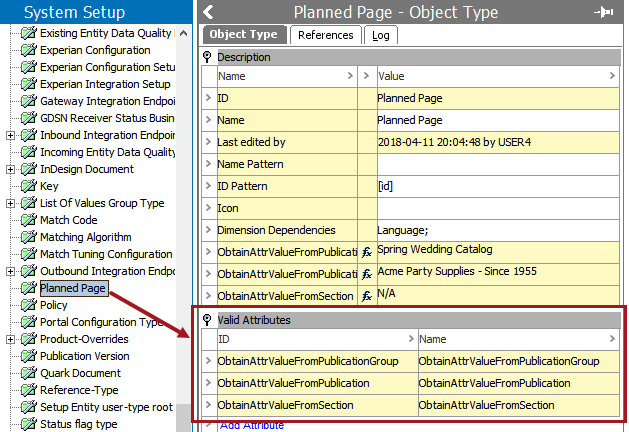Click the icon next to Status flag type
This screenshot has height=432, width=629.
tap(29, 424)
